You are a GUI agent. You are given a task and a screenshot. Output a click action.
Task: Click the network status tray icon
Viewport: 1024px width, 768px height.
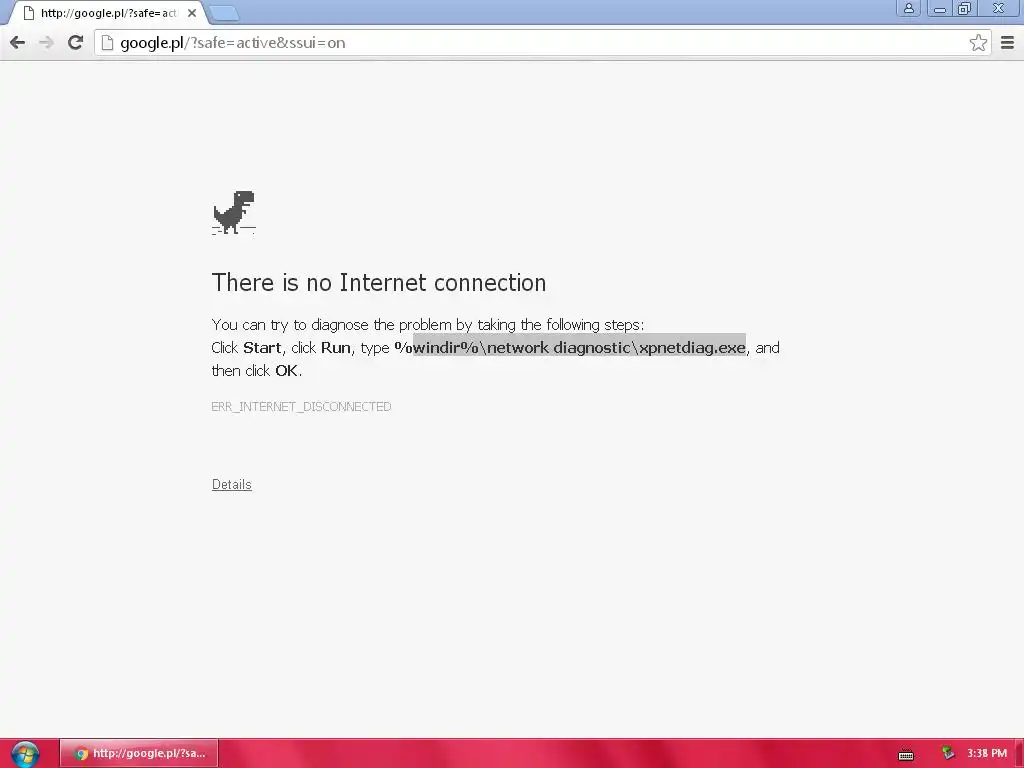948,753
